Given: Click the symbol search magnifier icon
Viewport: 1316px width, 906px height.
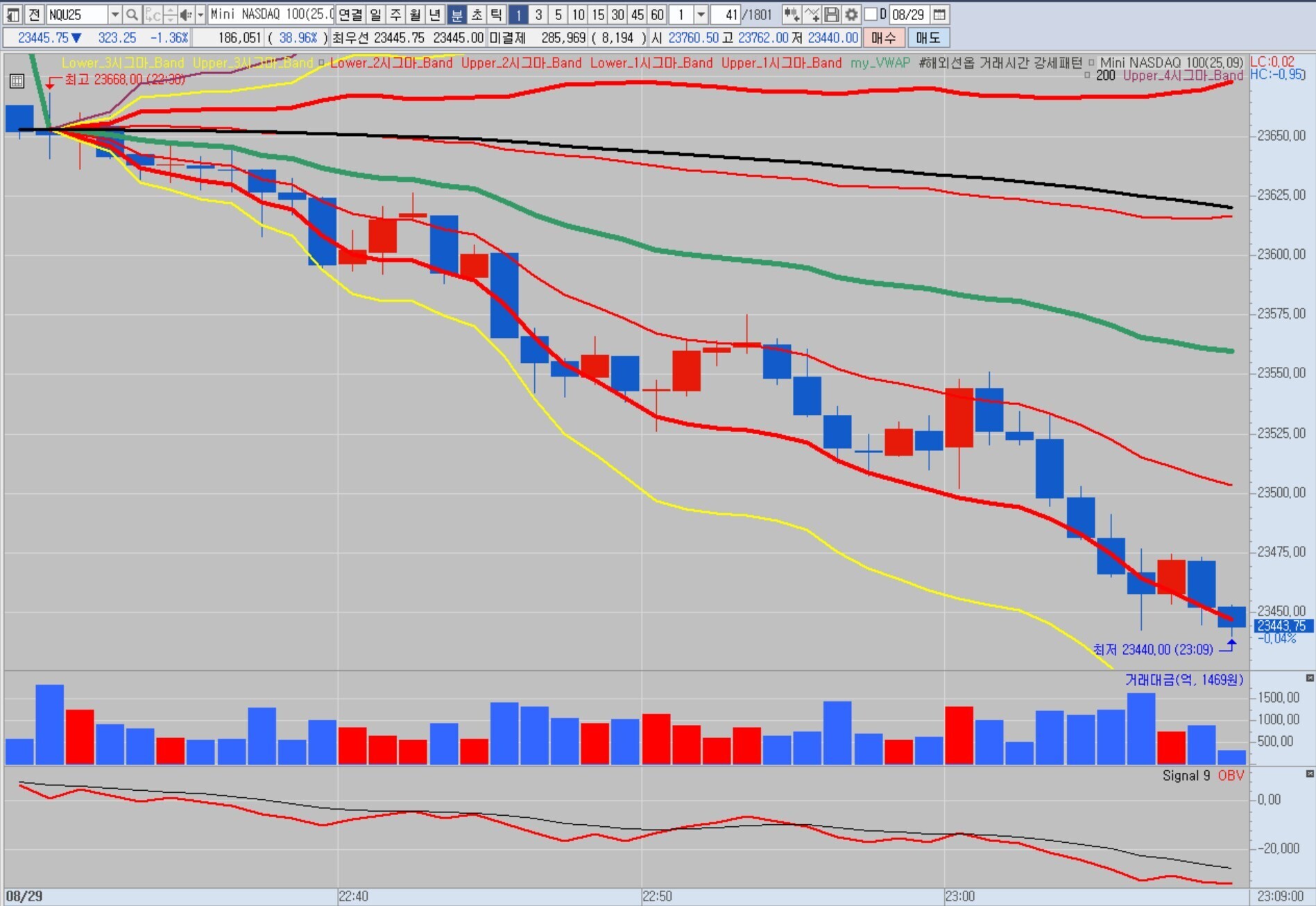Looking at the screenshot, I should point(132,15).
